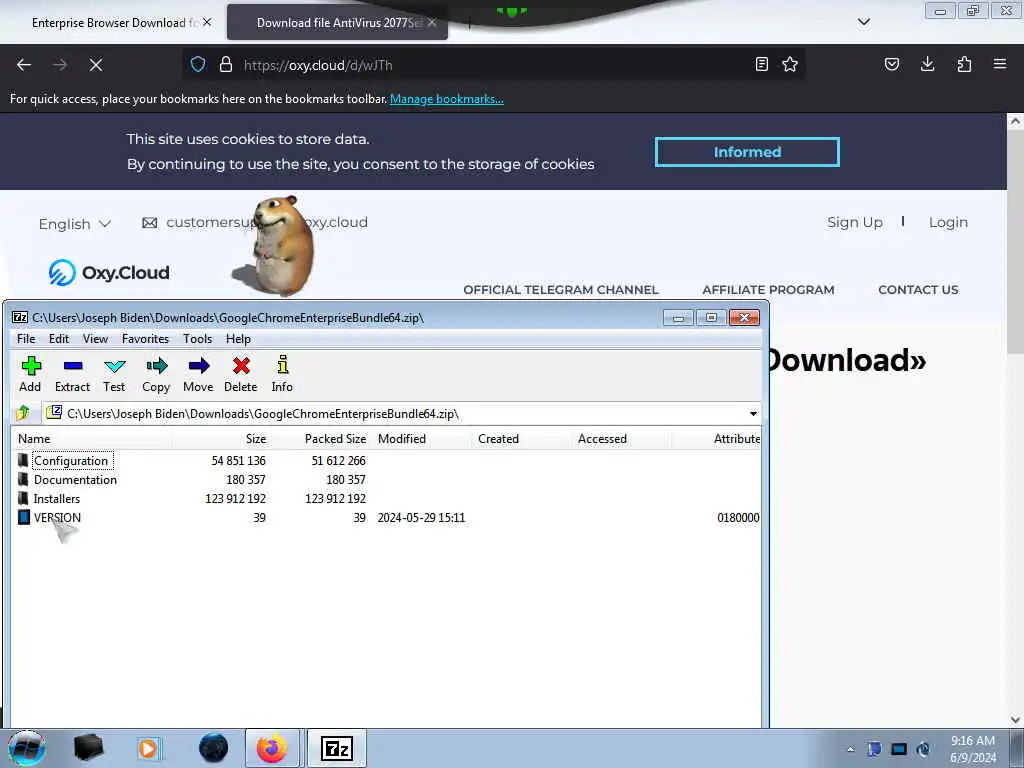Image resolution: width=1024 pixels, height=768 pixels.
Task: Click VERSION modified date 2024-05-29 15:11
Action: coord(421,517)
